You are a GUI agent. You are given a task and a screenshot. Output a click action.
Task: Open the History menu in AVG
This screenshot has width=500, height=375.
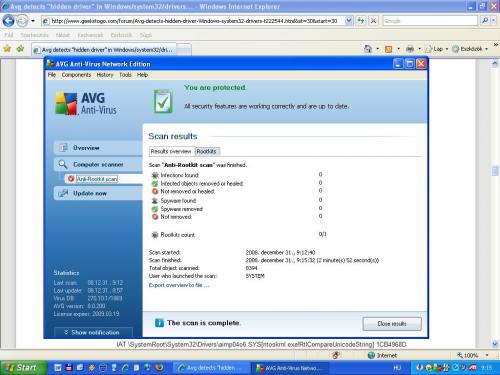pos(105,75)
